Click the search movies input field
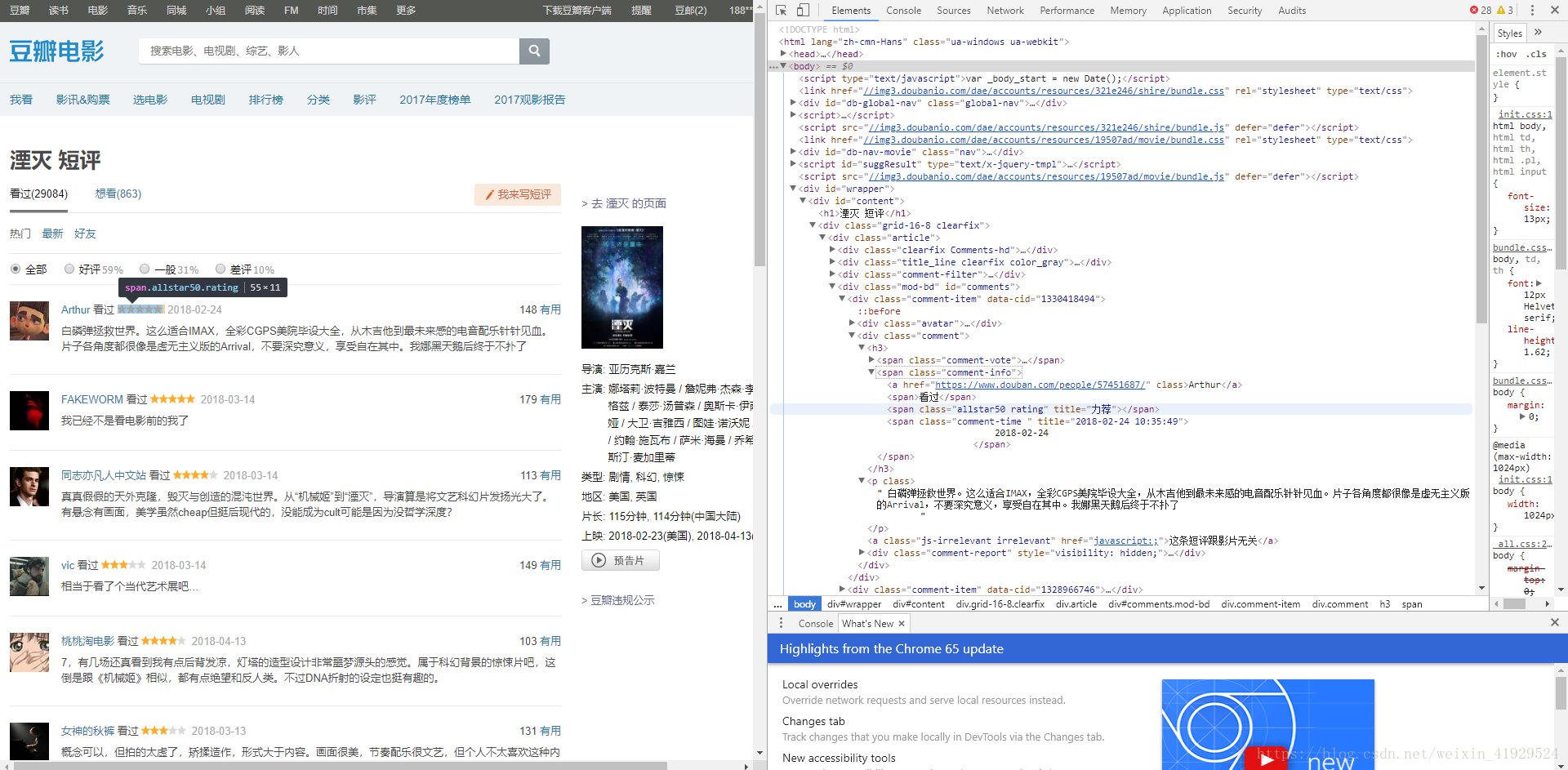The width and height of the screenshot is (1568, 770). [329, 51]
